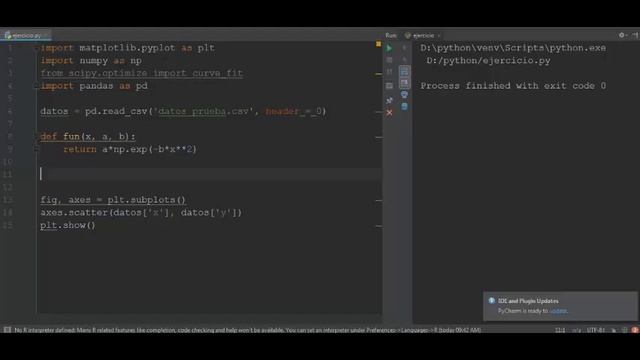The image size is (640, 360).
Task: Collapse the fun function definition fold marker
Action: [37, 137]
